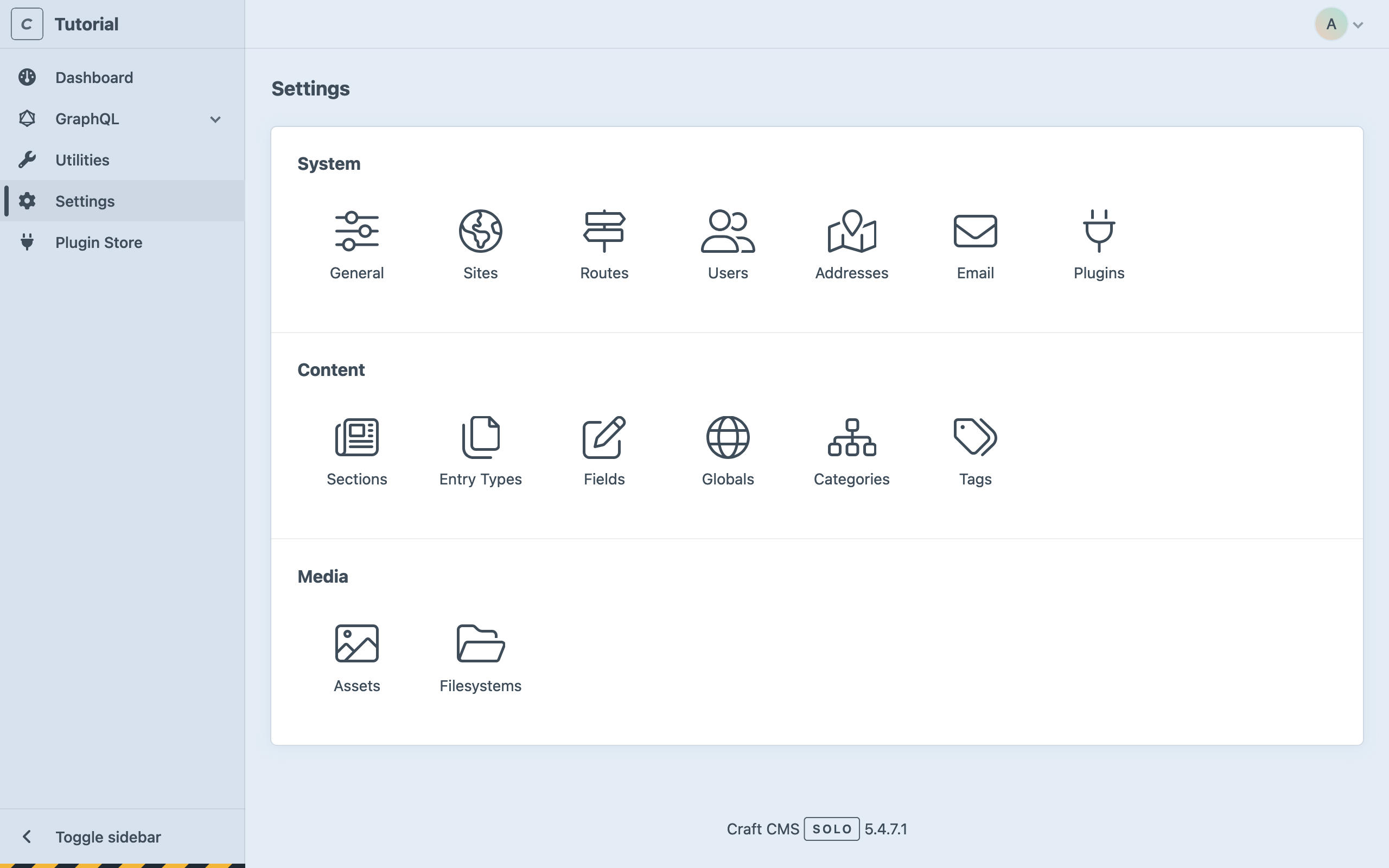The image size is (1389, 868).
Task: Open the Assets settings
Action: click(356, 658)
